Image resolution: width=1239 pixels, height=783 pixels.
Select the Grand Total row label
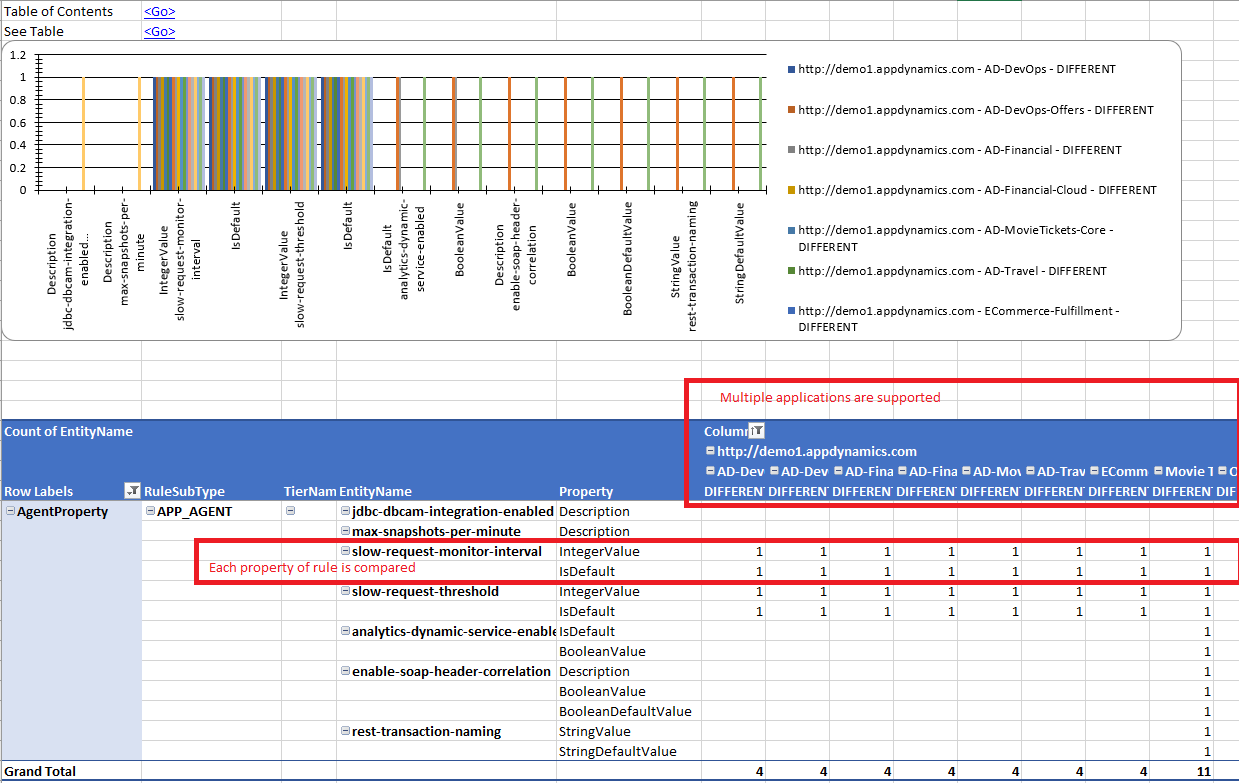pyautogui.click(x=40, y=771)
